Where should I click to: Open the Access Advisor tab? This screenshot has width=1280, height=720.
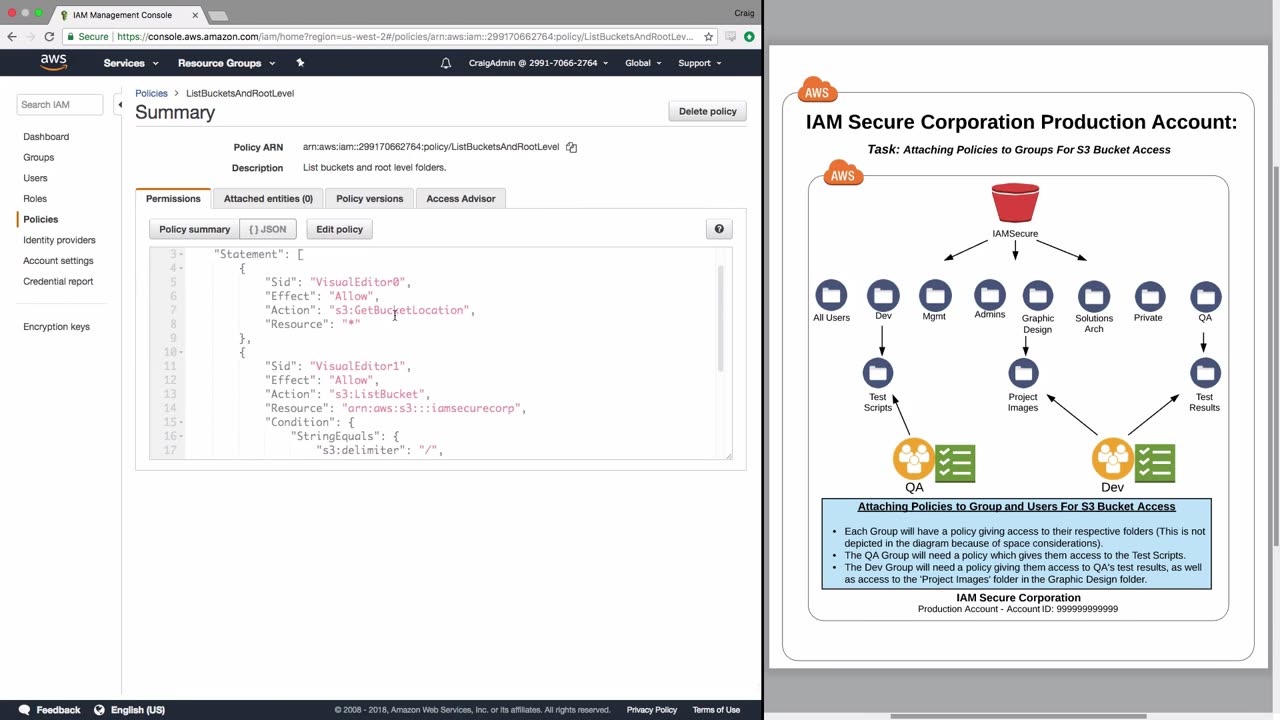coord(460,198)
